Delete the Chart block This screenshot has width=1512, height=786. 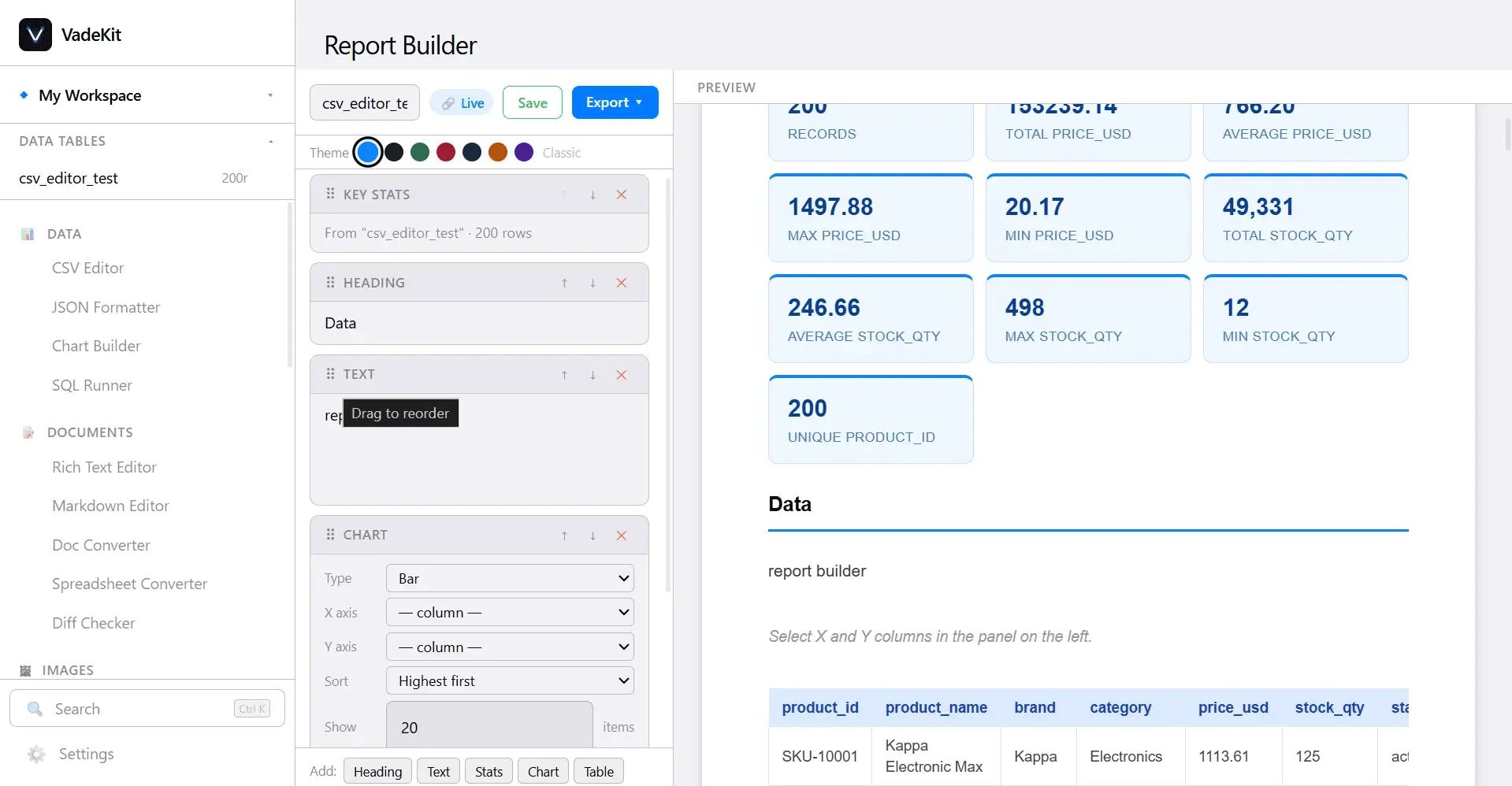(622, 536)
